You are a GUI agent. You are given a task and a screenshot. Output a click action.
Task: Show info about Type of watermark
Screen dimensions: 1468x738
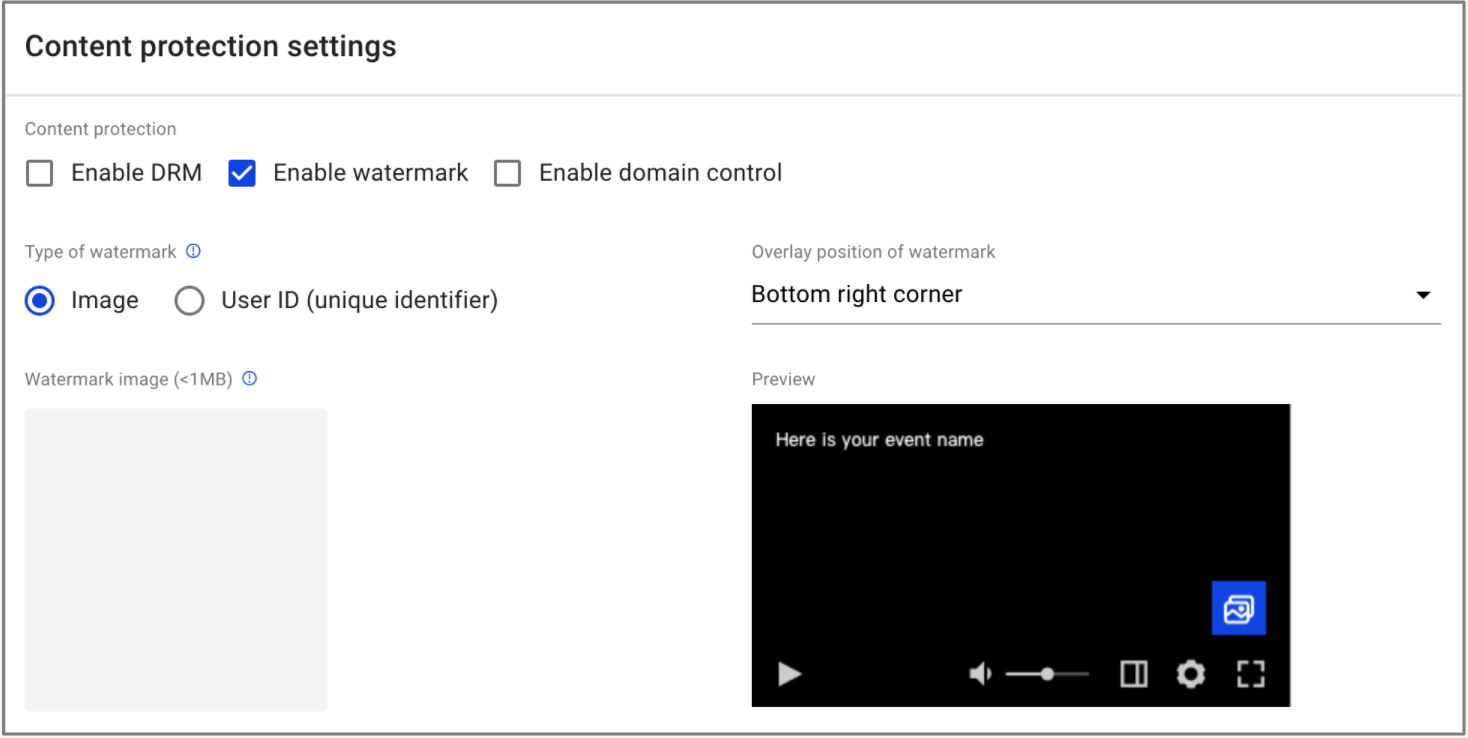point(194,252)
